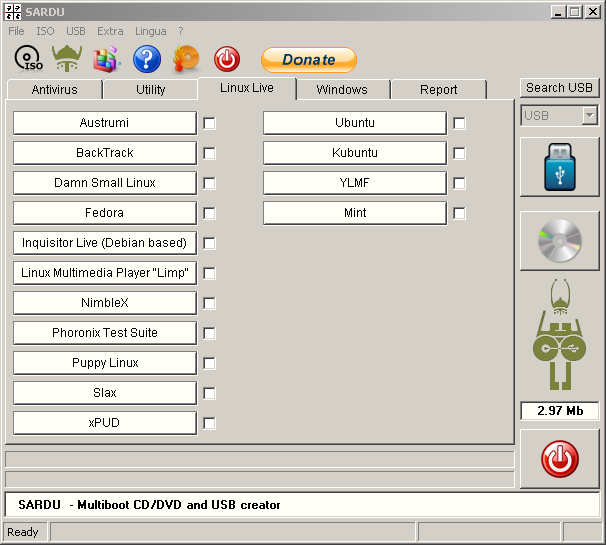Click the xPUD button
This screenshot has height=545, width=606.
pyautogui.click(x=105, y=422)
